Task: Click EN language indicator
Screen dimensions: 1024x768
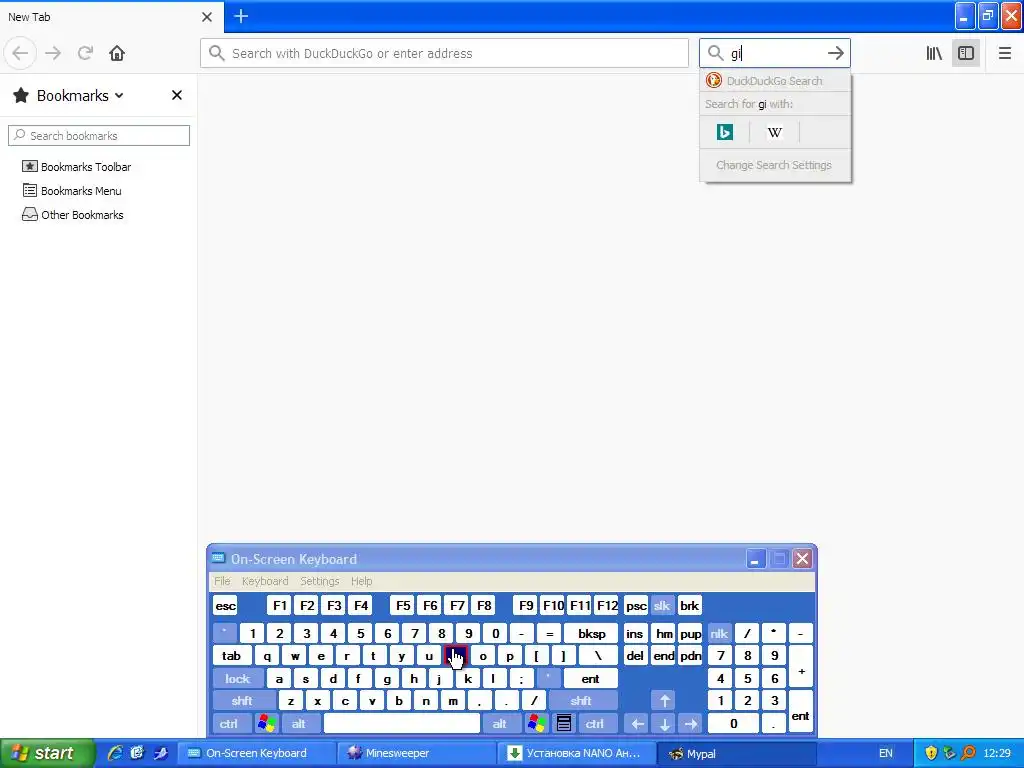Action: coord(886,753)
